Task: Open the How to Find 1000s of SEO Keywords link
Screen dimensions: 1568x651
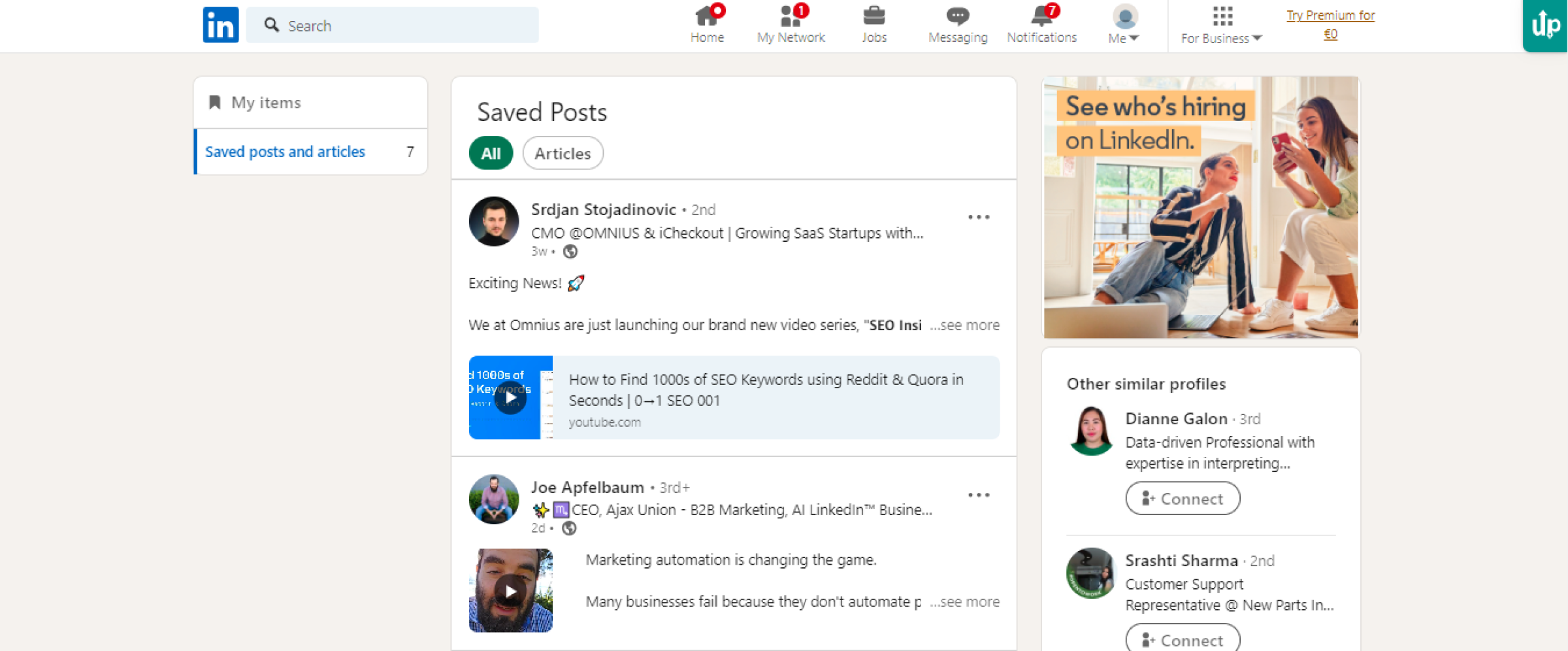Action: (766, 390)
